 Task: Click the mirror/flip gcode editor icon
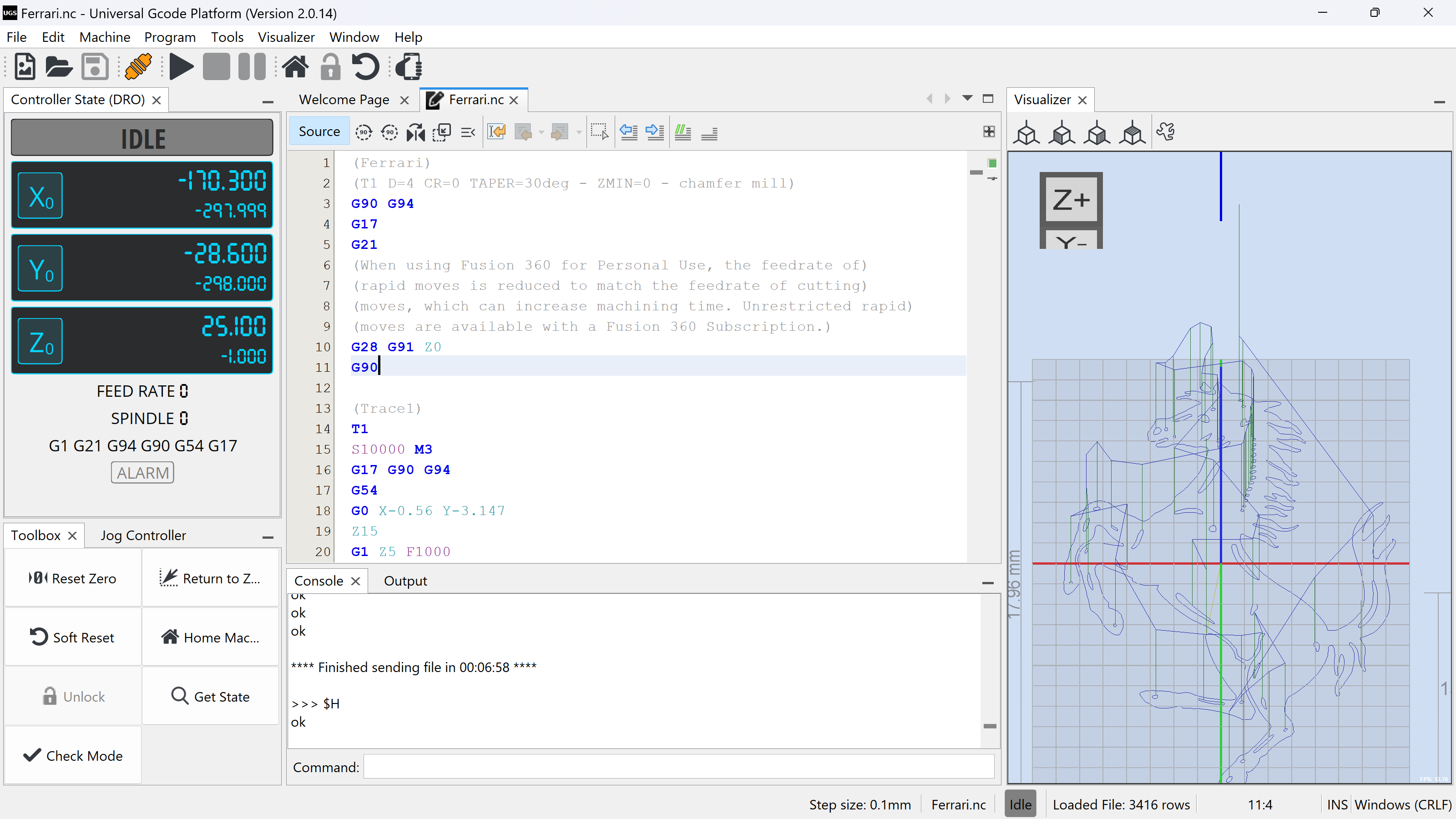point(415,132)
